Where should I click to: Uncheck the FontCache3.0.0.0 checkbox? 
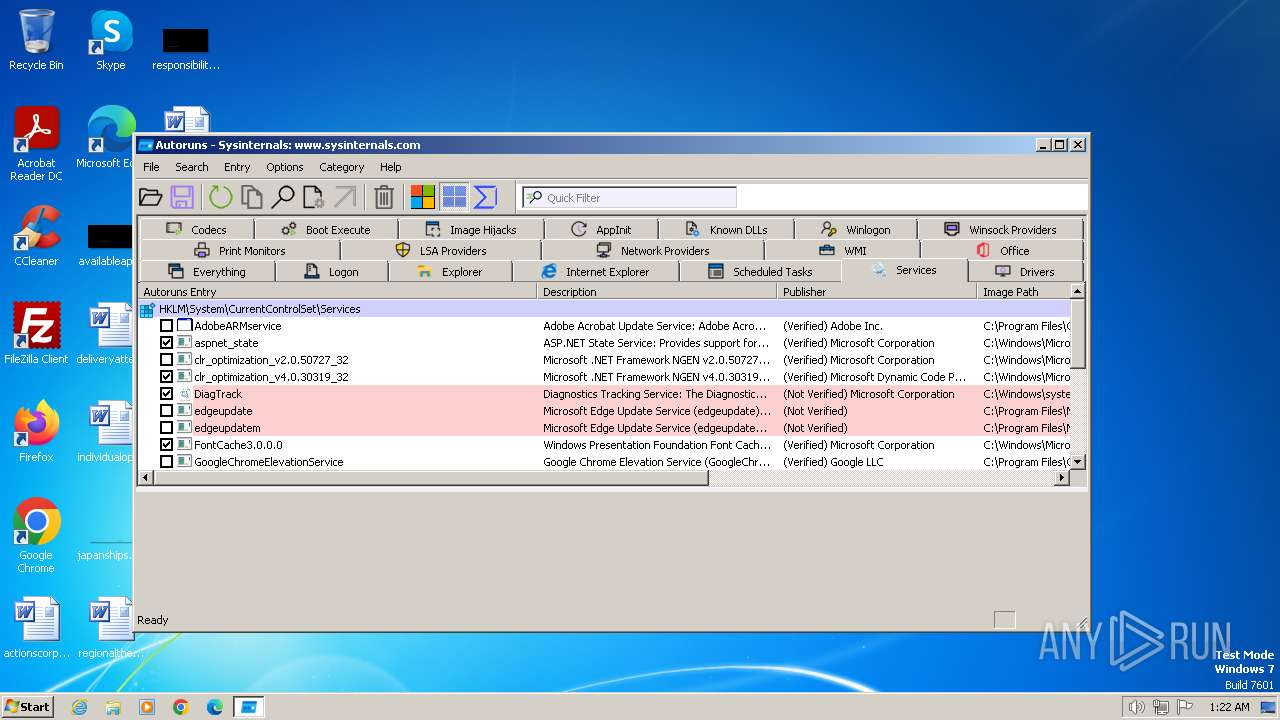point(166,445)
